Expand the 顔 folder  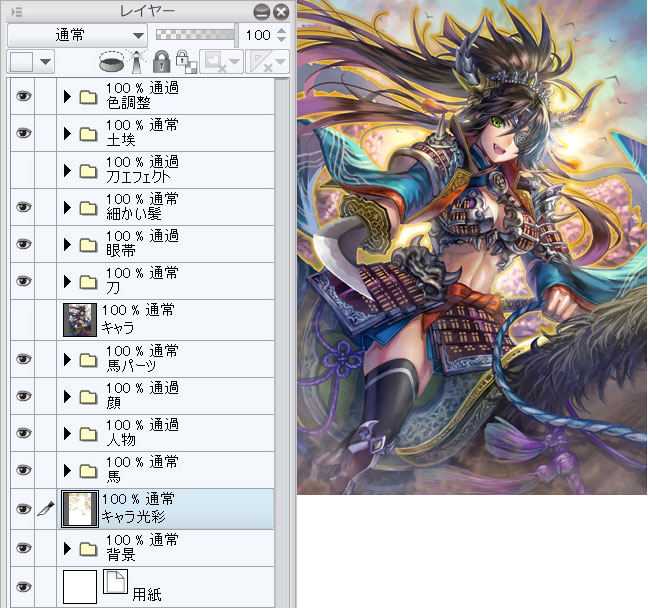tap(67, 396)
